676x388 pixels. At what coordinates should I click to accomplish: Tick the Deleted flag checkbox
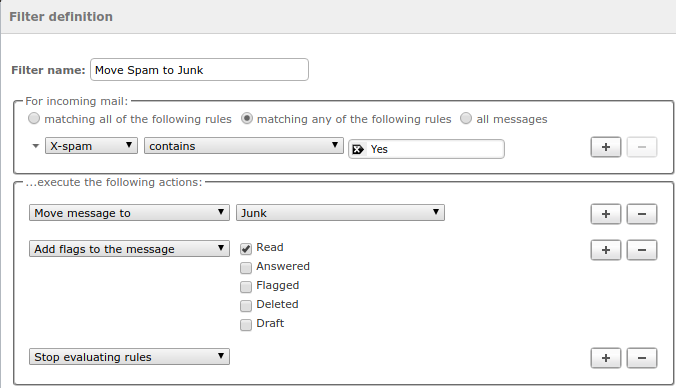coord(246,306)
